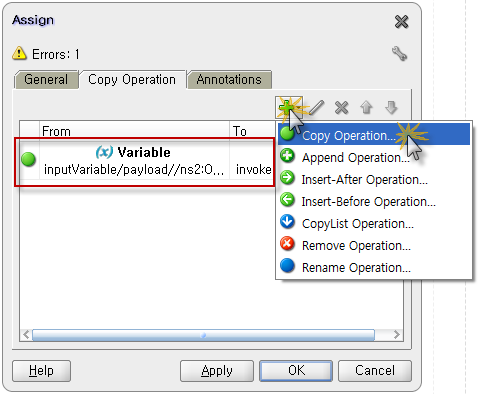Image resolution: width=481 pixels, height=394 pixels.
Task: Choose Insert-Before Operation... menu item
Action: pos(374,201)
